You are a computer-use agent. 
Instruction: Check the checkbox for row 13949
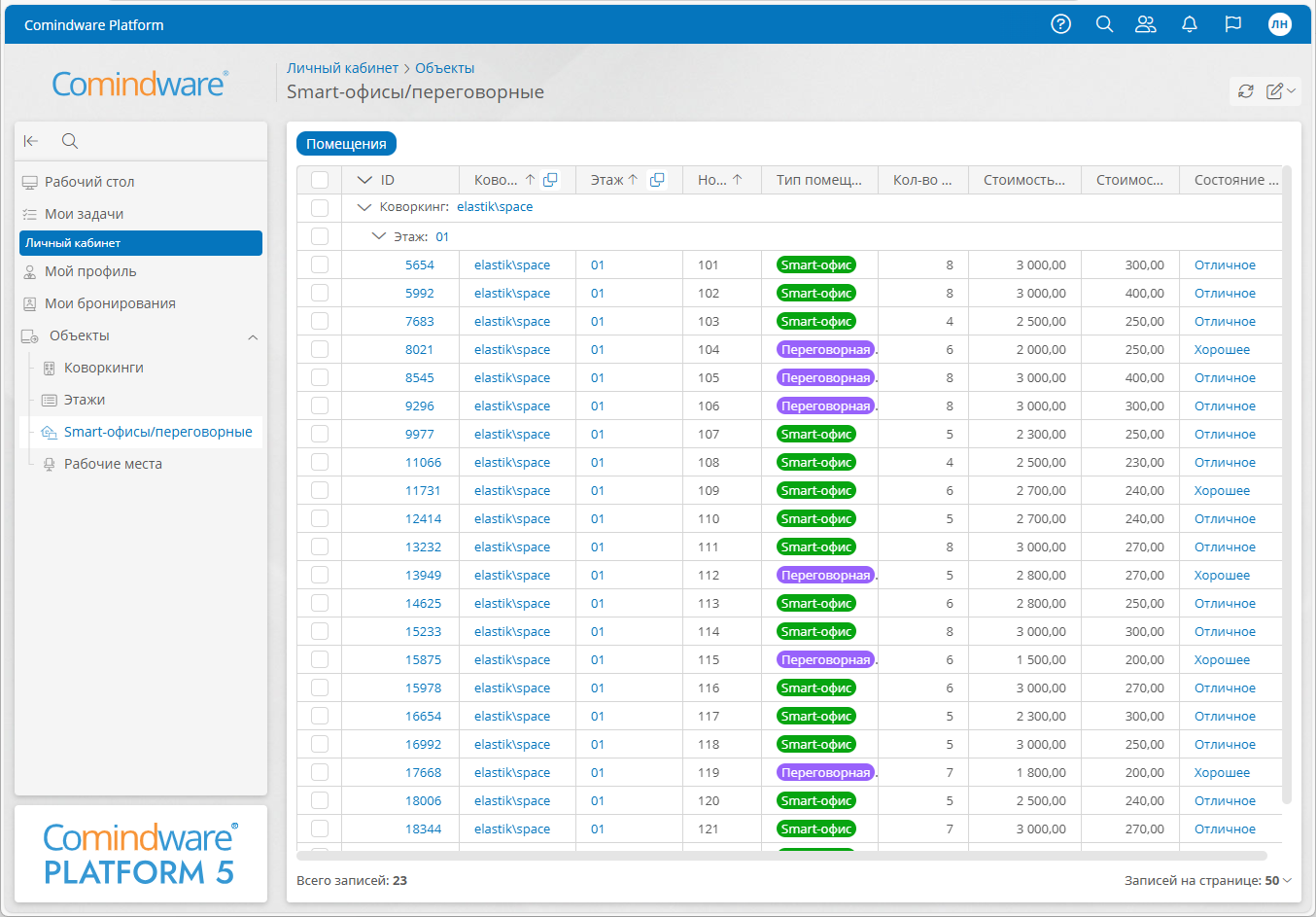pyautogui.click(x=320, y=575)
